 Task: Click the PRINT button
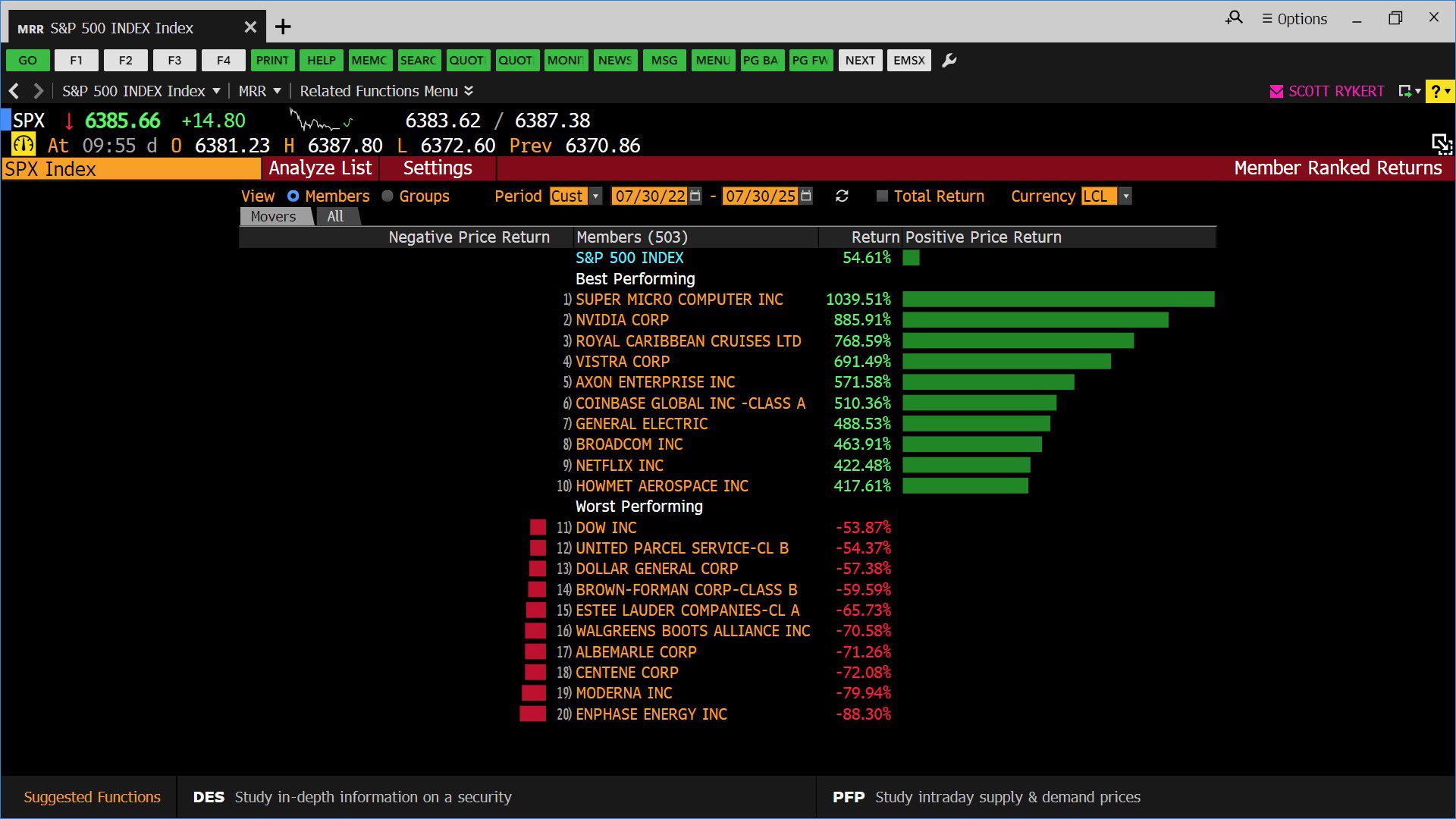click(272, 61)
